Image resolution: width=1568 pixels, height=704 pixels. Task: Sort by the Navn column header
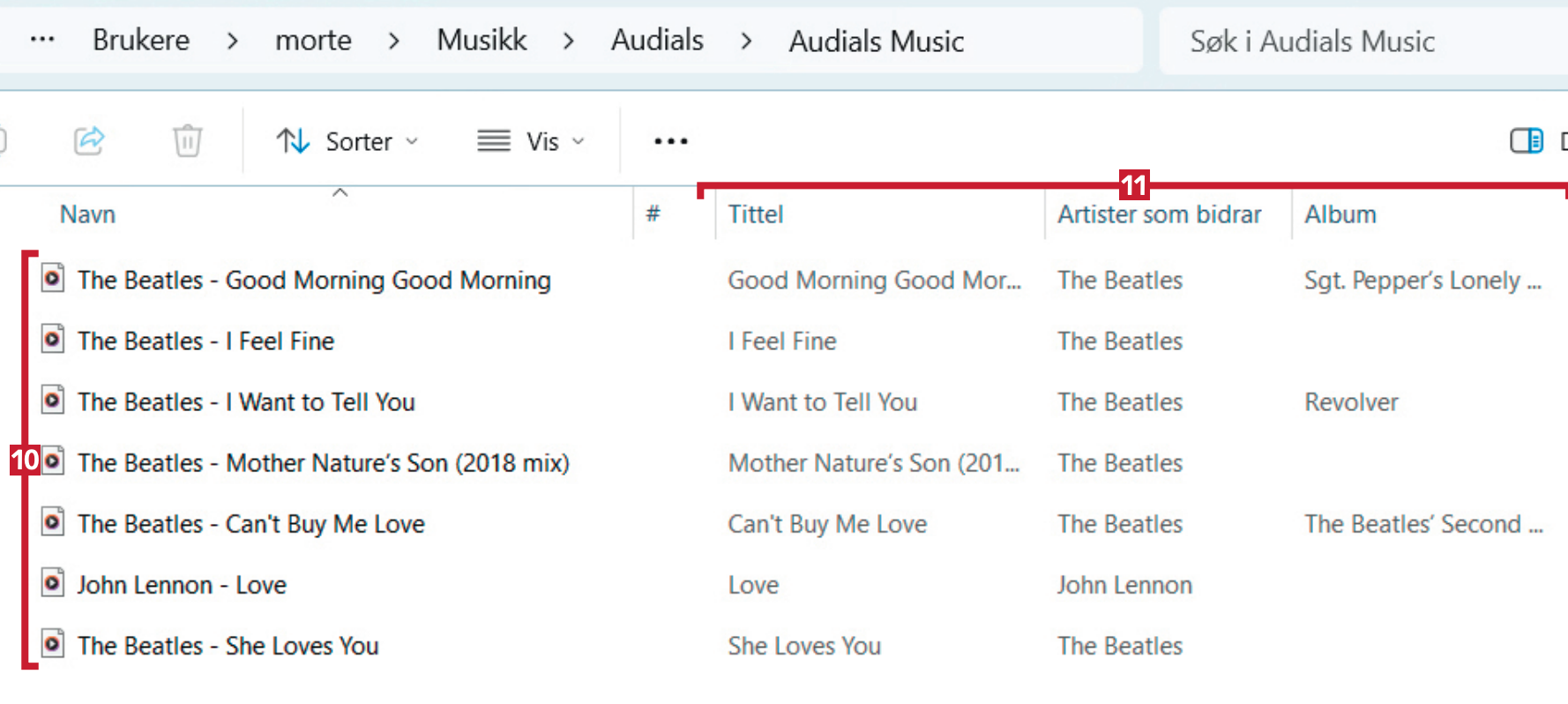88,214
